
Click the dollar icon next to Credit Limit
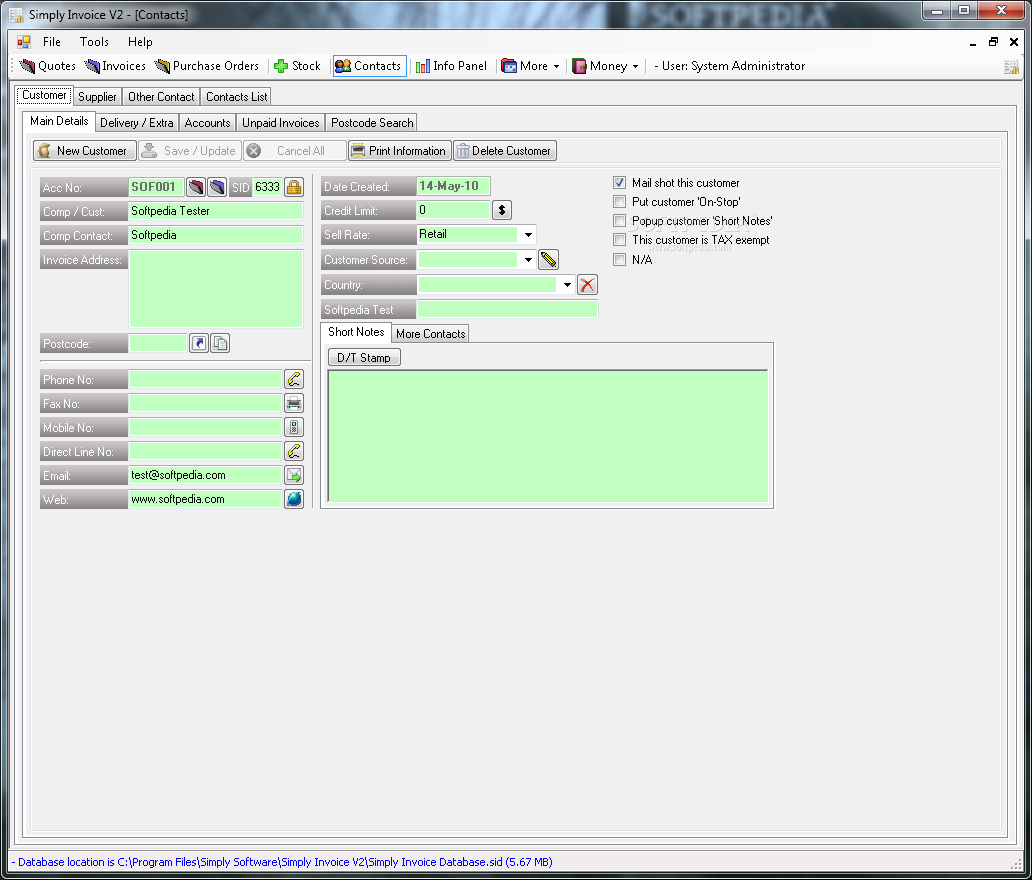coord(502,210)
